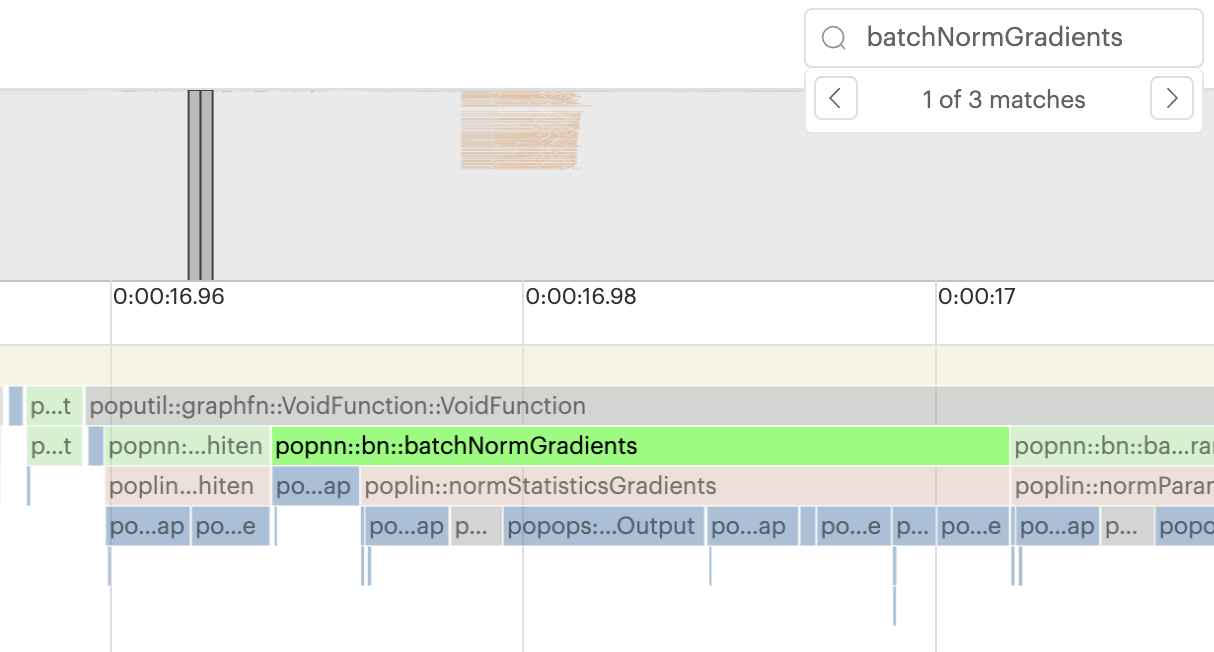1214x652 pixels.
Task: Click the magnifier search icon
Action: (x=834, y=38)
